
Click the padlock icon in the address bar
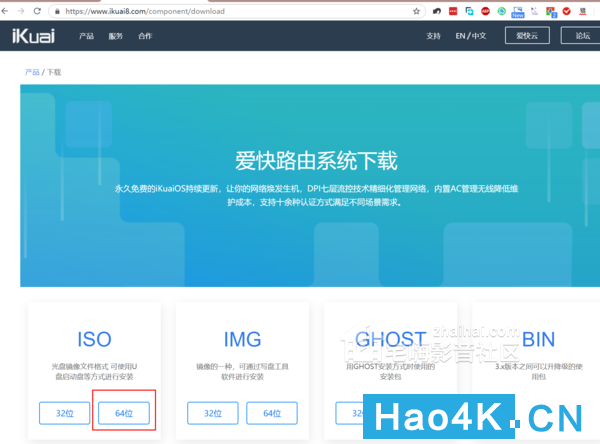click(57, 11)
